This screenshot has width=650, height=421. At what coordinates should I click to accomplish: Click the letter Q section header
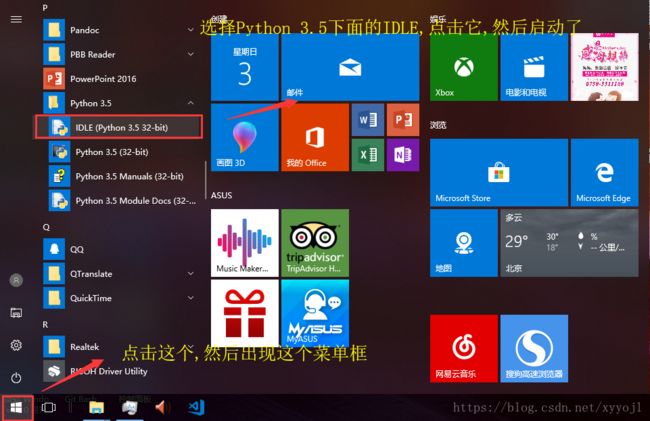46,227
